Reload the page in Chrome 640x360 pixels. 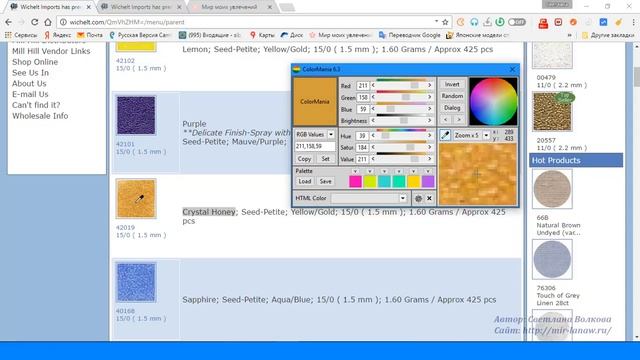point(35,22)
